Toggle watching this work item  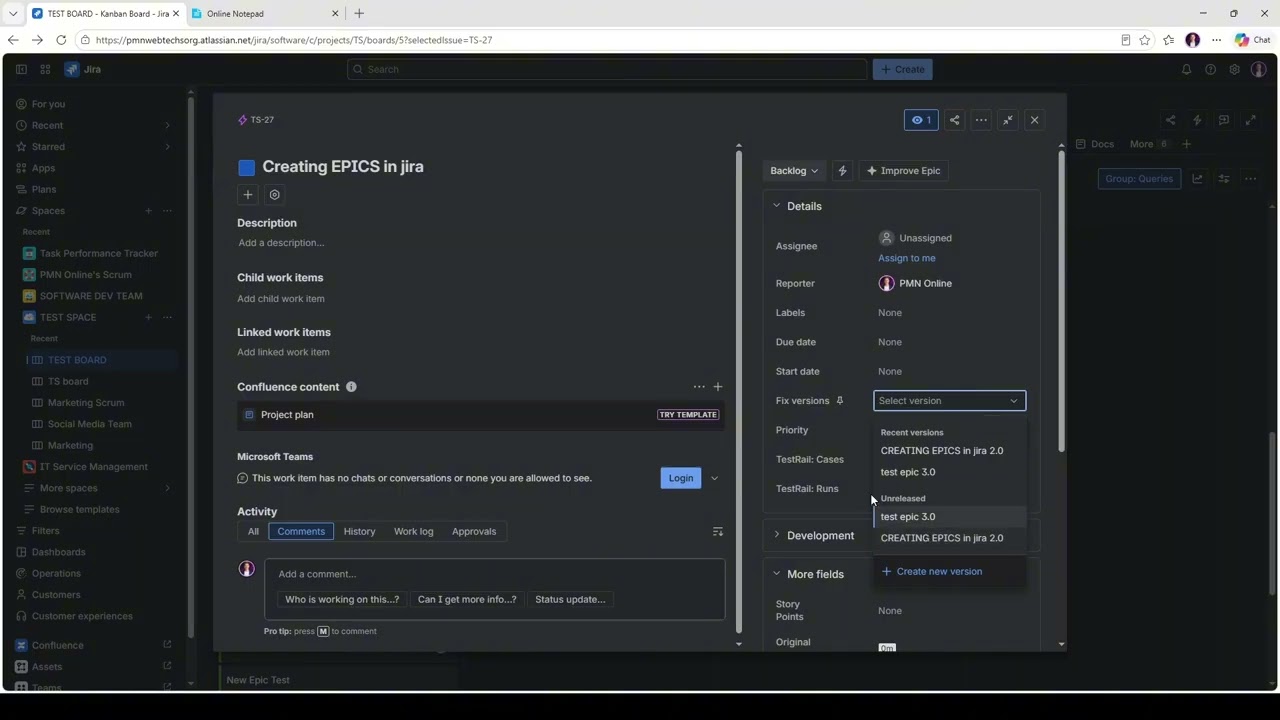coord(921,120)
